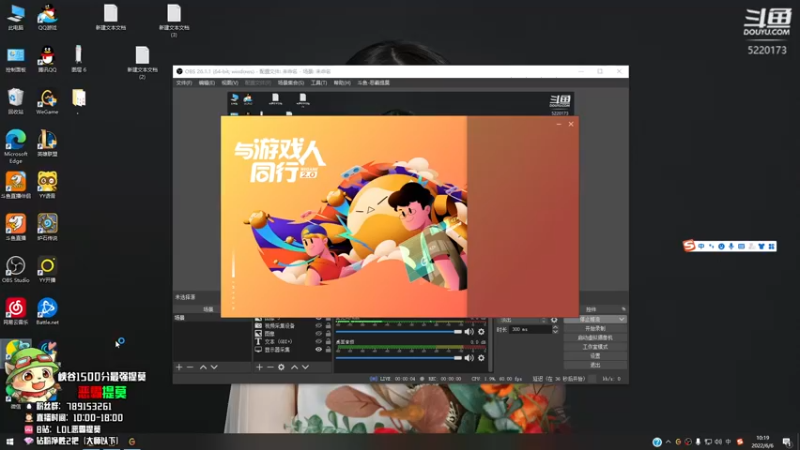Show hidden tray icons with taskbar chevron
Screen dimensions: 800x450
[668, 442]
